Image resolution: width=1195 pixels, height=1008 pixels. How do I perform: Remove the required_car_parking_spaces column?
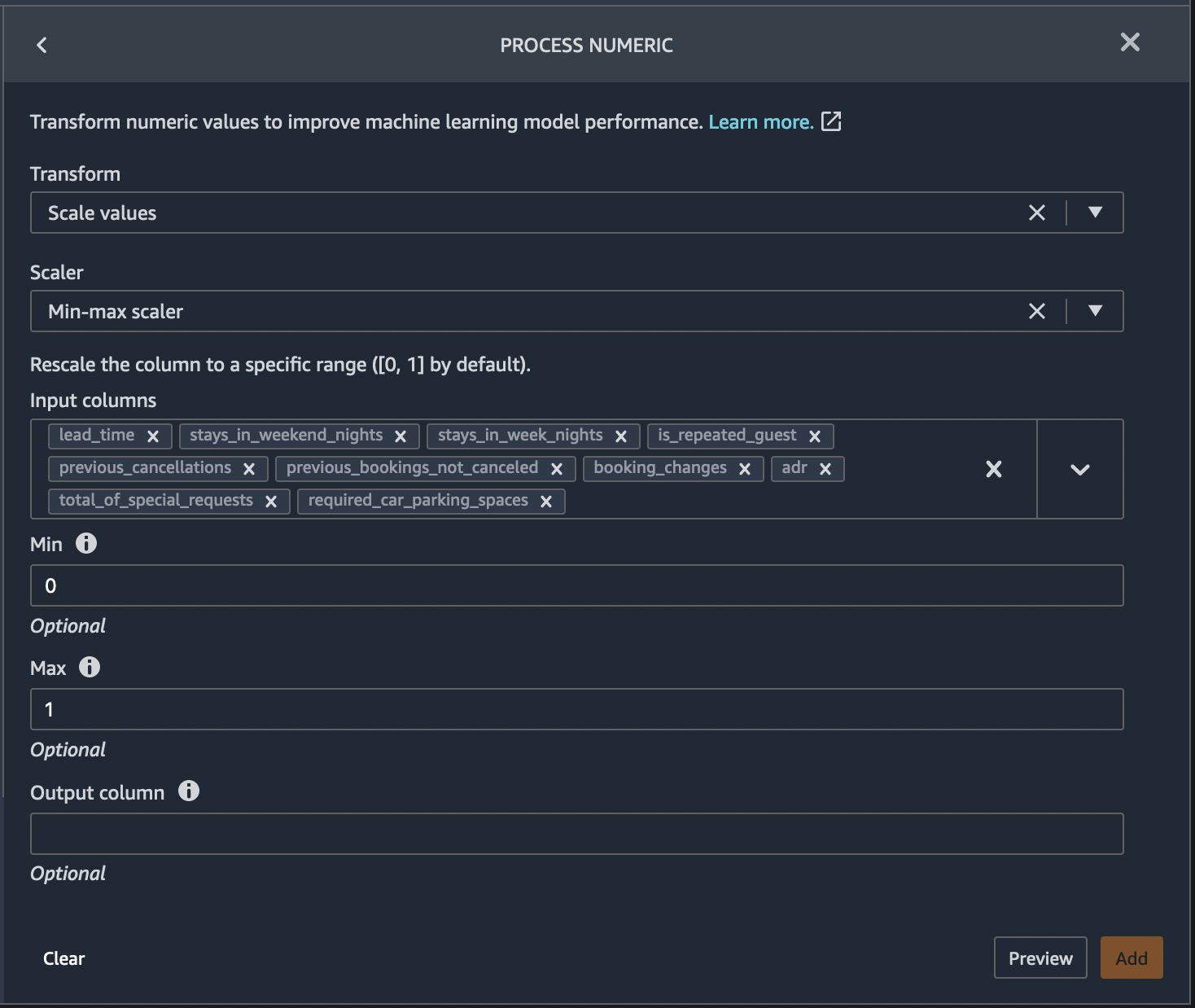[x=546, y=501]
